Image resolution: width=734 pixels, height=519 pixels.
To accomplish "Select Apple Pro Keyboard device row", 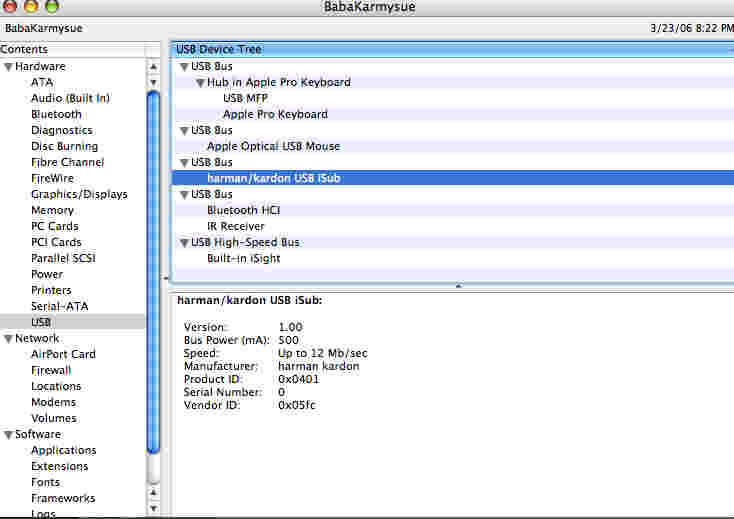I will (x=453, y=114).
